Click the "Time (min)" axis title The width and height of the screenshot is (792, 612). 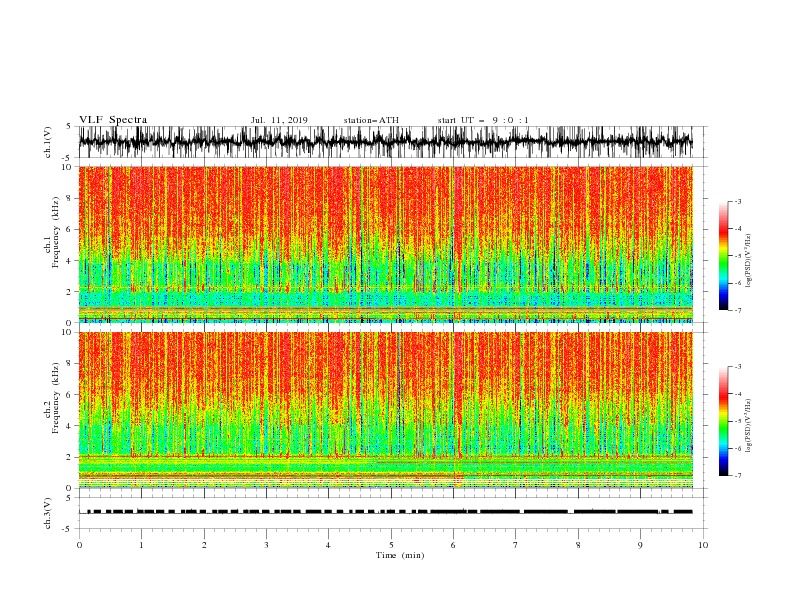[400, 555]
